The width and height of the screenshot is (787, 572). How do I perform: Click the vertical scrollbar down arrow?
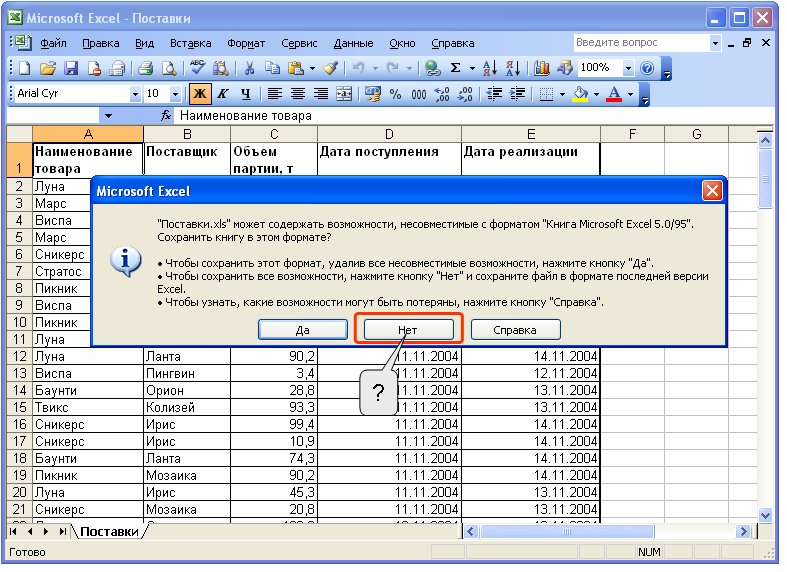(765, 515)
